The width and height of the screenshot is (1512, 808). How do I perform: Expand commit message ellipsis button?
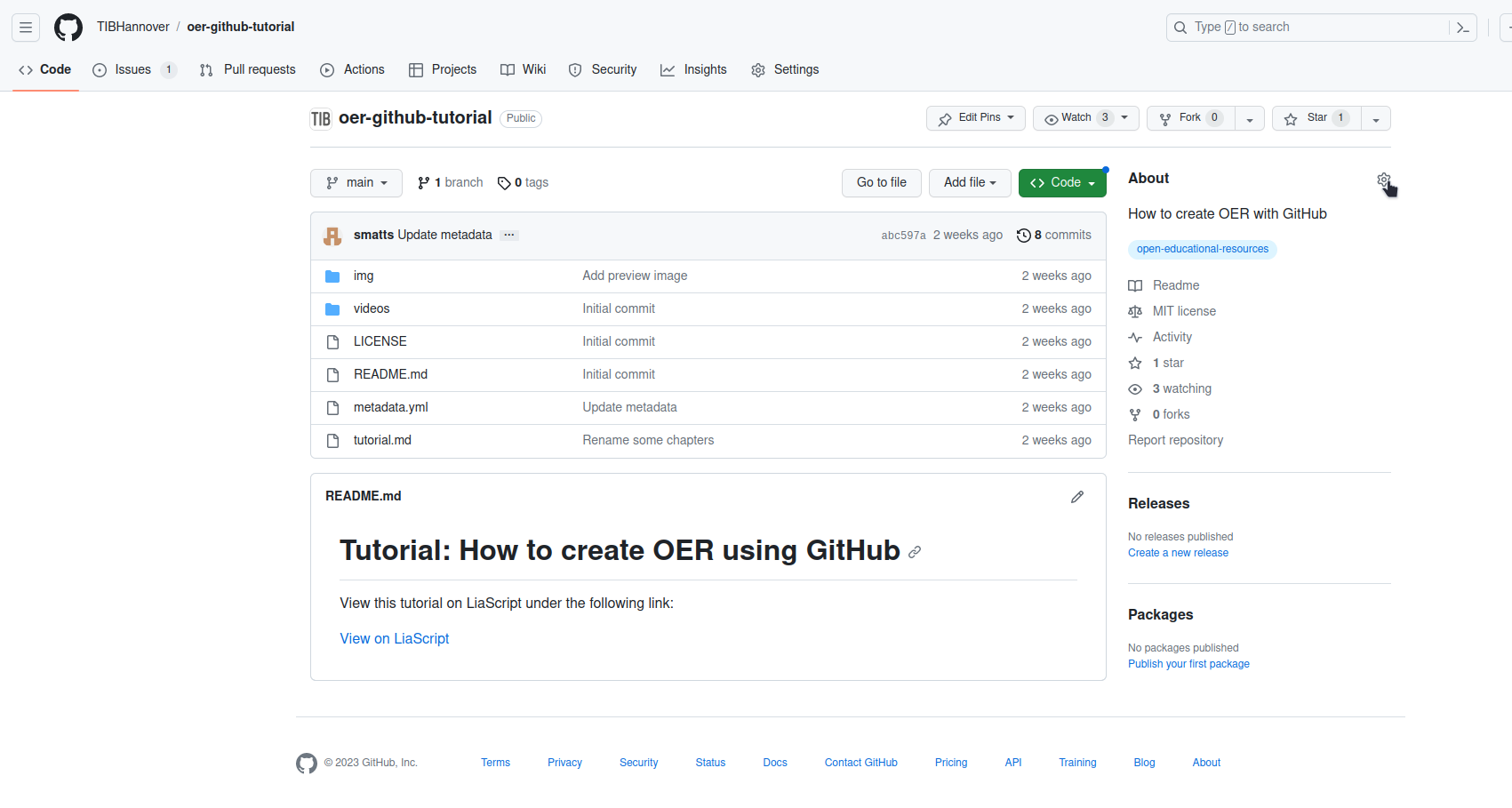(x=508, y=236)
